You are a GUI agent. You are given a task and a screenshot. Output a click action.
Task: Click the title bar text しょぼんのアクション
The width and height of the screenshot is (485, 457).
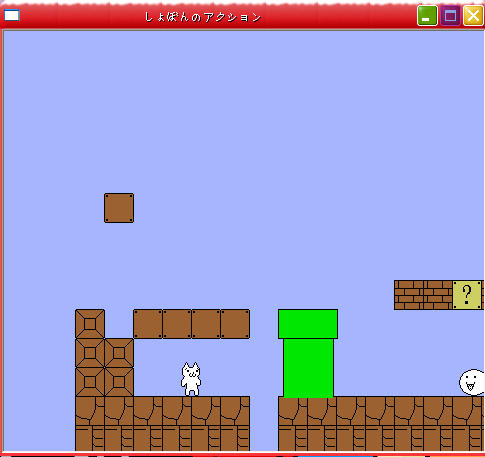point(203,17)
